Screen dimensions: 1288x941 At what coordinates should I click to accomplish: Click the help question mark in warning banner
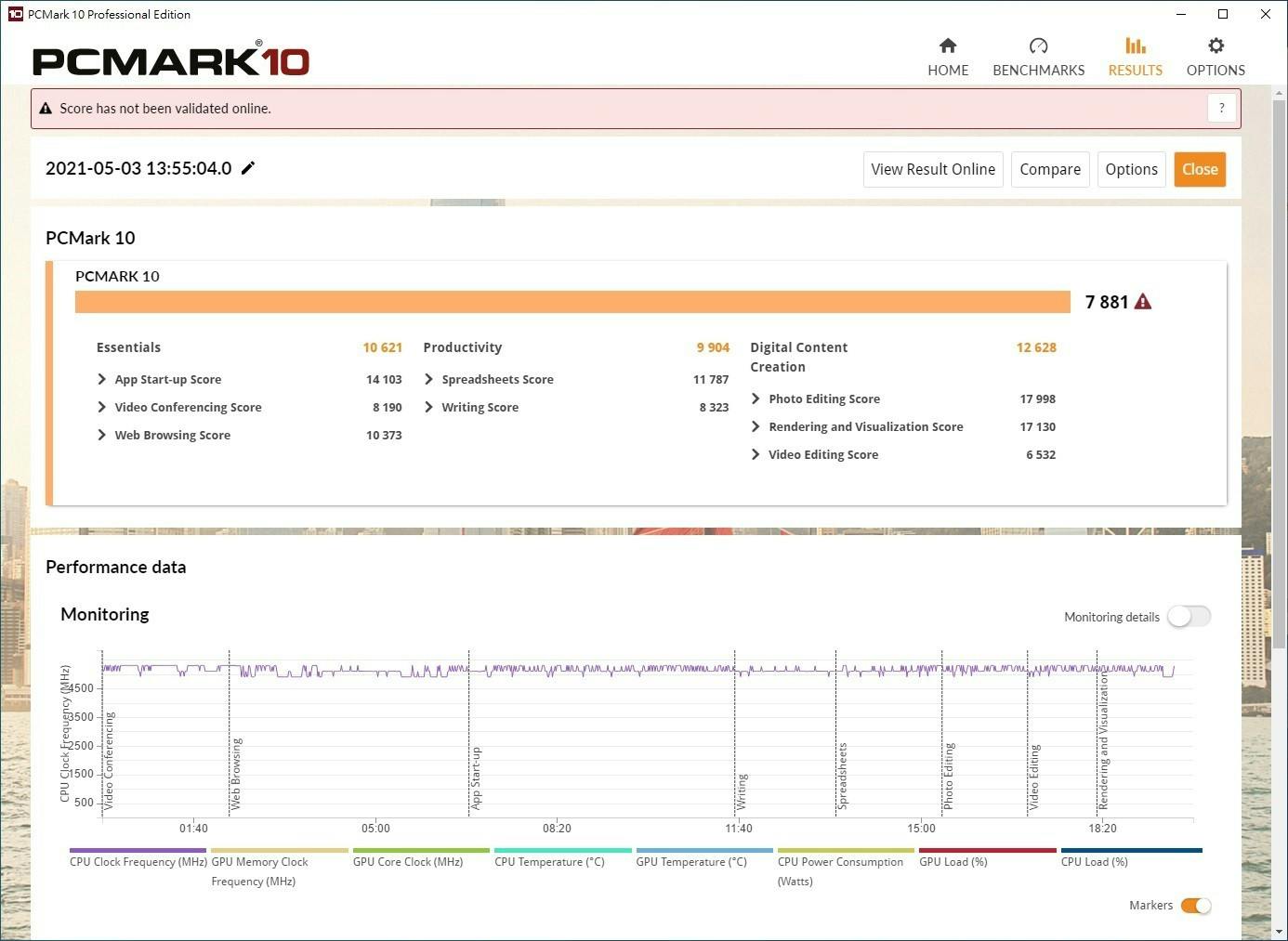click(x=1222, y=108)
